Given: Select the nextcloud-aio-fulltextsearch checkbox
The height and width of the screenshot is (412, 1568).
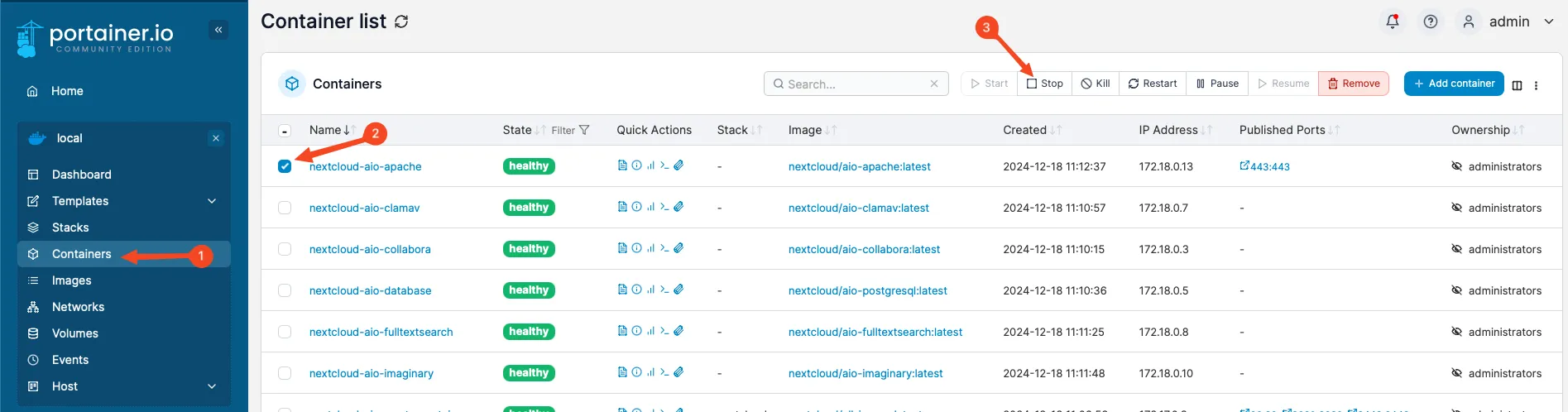Looking at the screenshot, I should pyautogui.click(x=285, y=332).
